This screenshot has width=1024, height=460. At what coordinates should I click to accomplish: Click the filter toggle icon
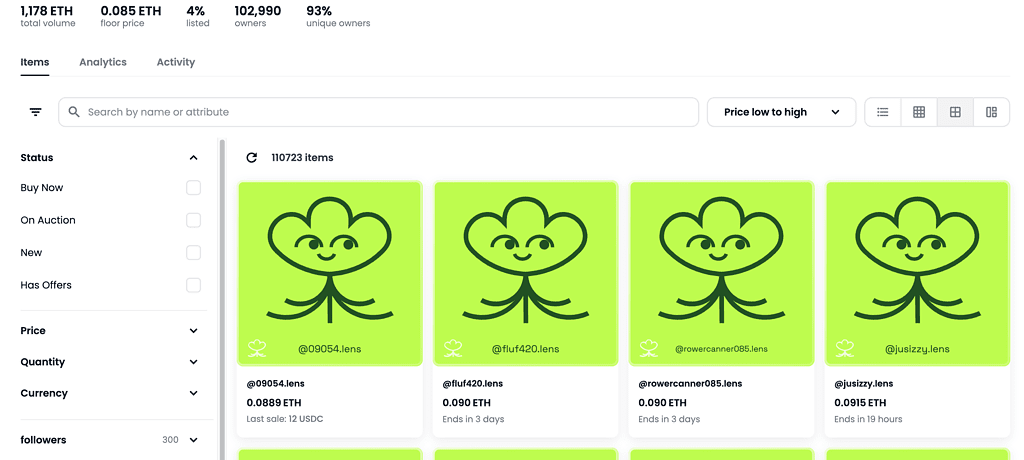click(x=36, y=112)
